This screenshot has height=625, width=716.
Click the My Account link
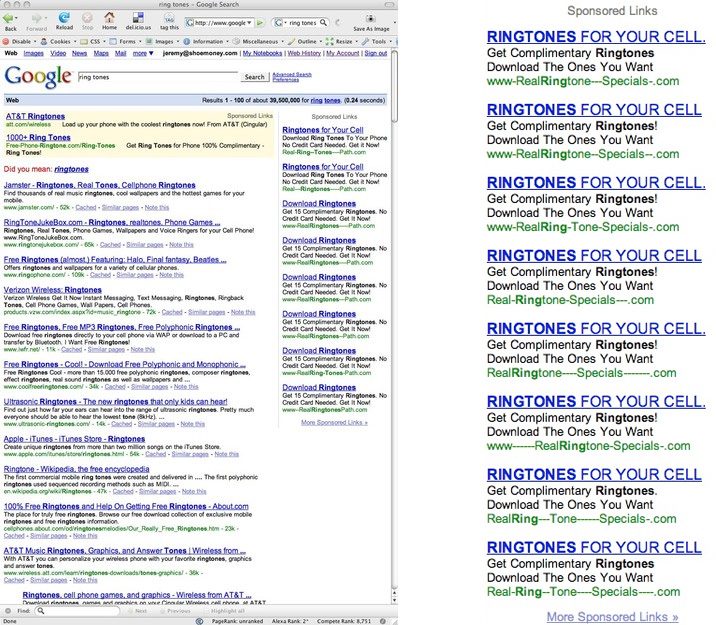pyautogui.click(x=342, y=53)
